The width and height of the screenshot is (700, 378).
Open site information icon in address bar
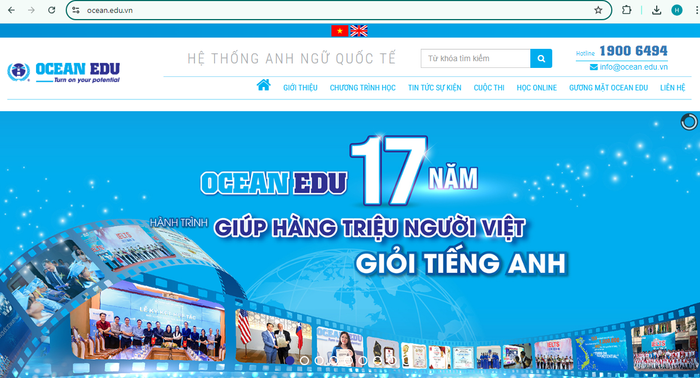[76, 10]
